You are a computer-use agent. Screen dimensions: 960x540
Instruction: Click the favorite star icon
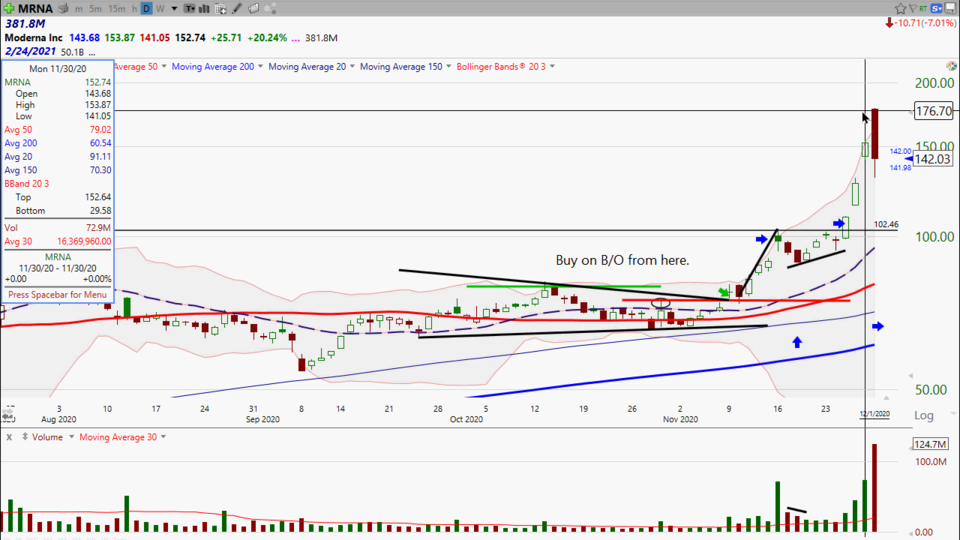[x=900, y=8]
